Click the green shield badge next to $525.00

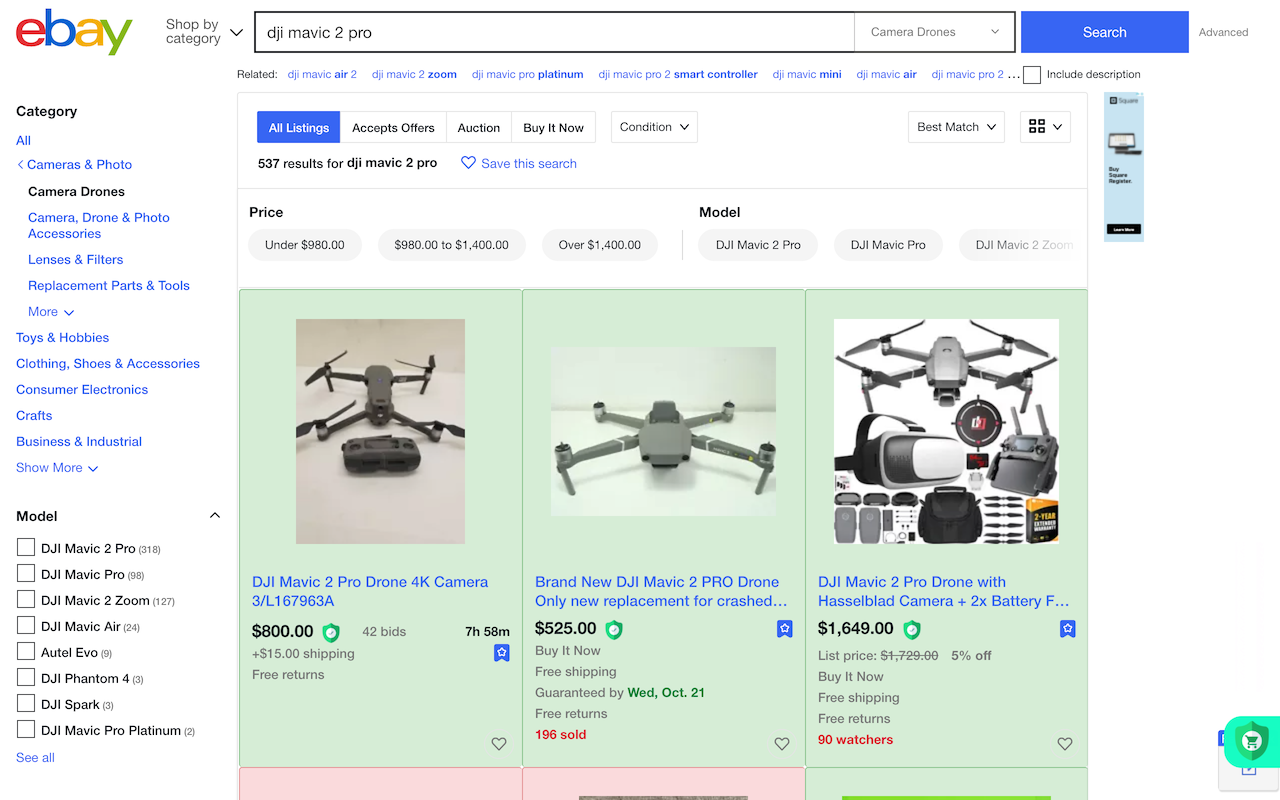coord(614,630)
